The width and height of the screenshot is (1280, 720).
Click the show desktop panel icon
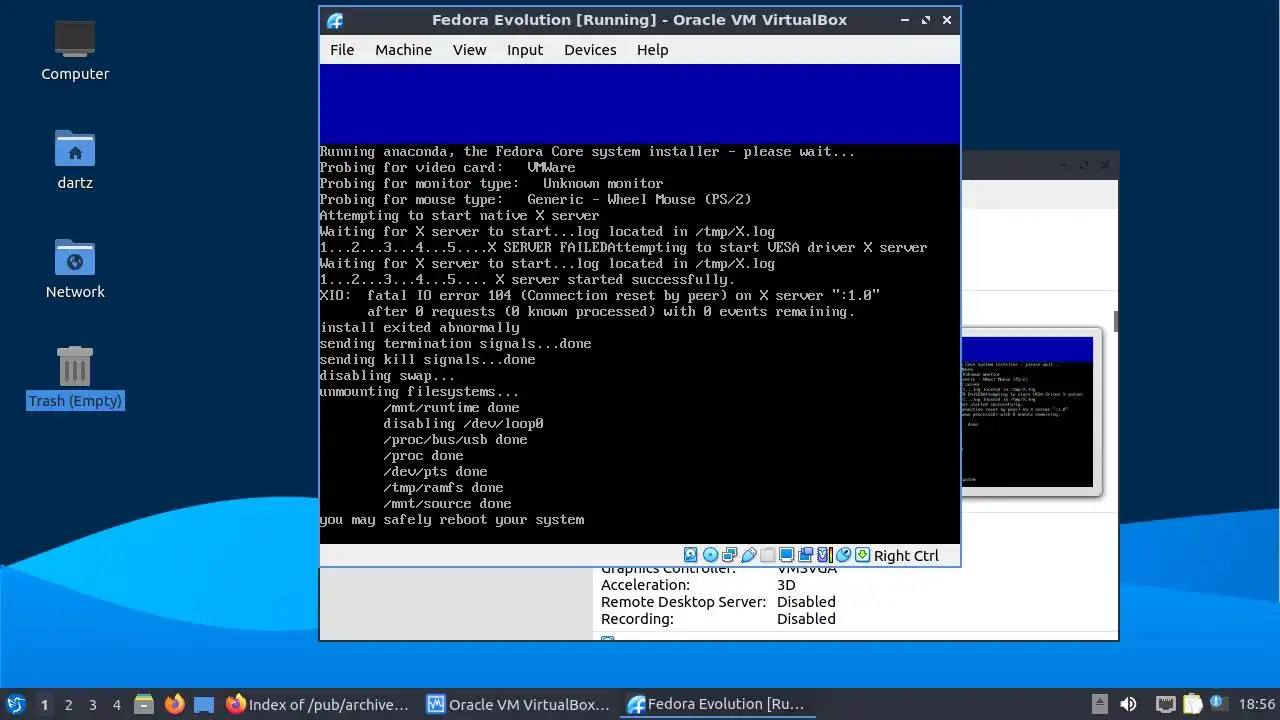point(204,704)
